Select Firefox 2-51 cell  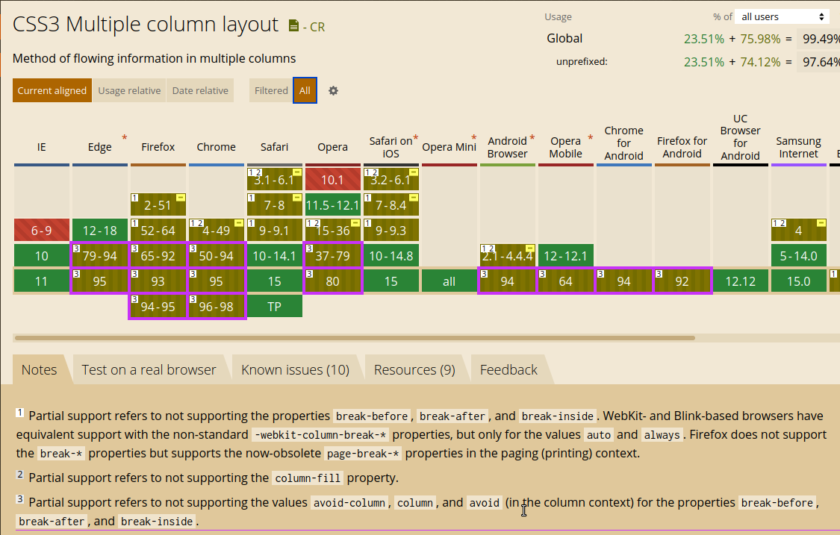tap(158, 205)
